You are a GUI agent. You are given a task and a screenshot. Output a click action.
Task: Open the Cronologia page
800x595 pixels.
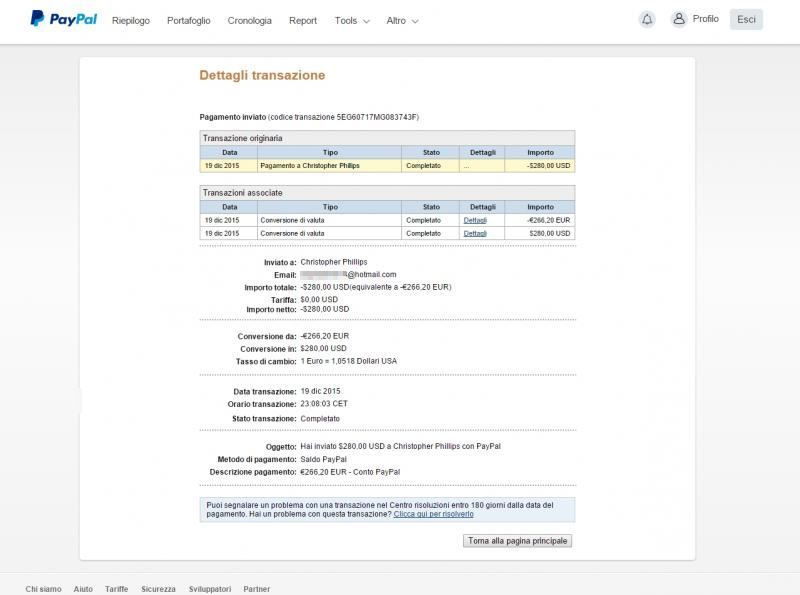(x=249, y=20)
